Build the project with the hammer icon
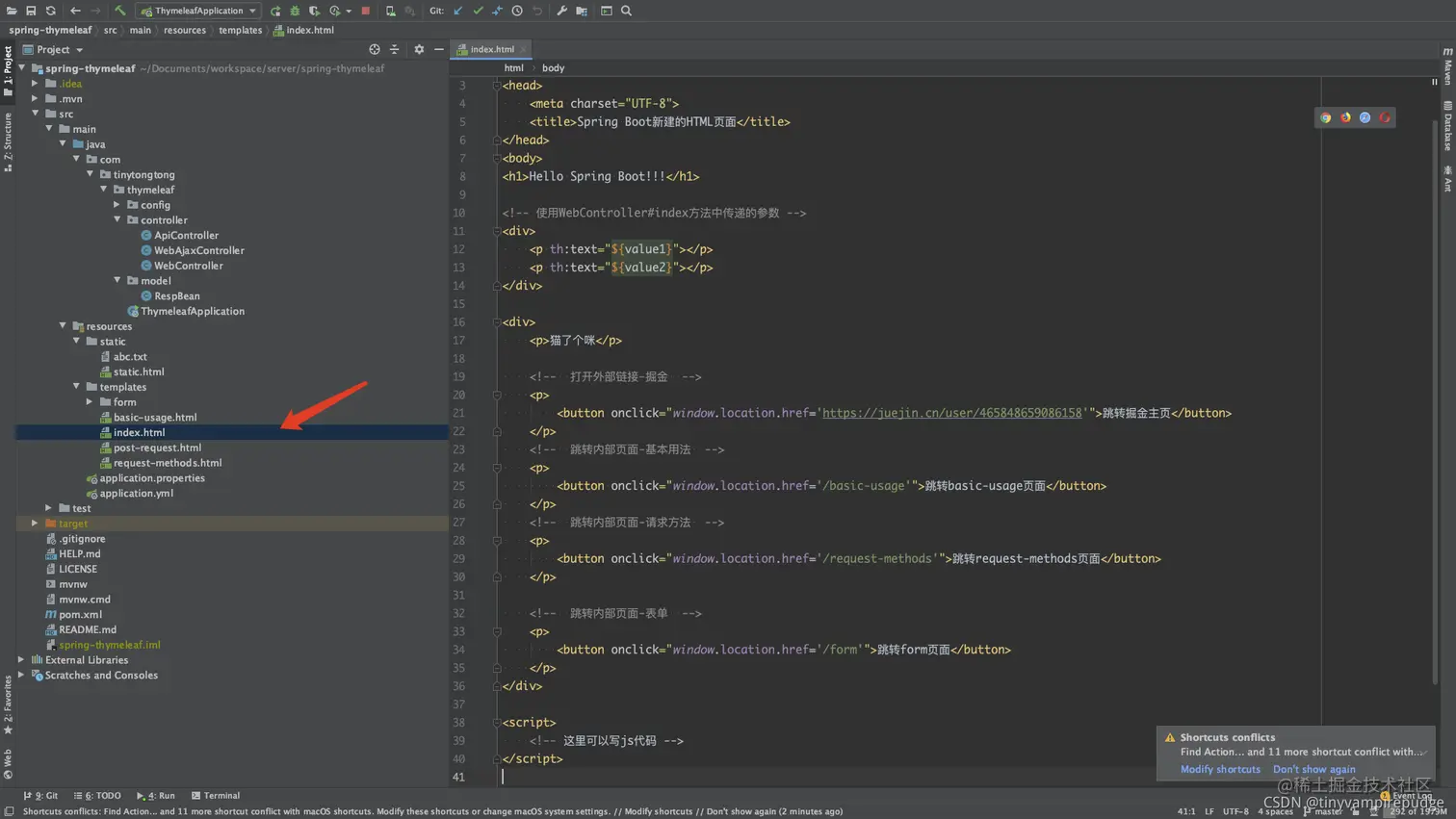 (120, 11)
